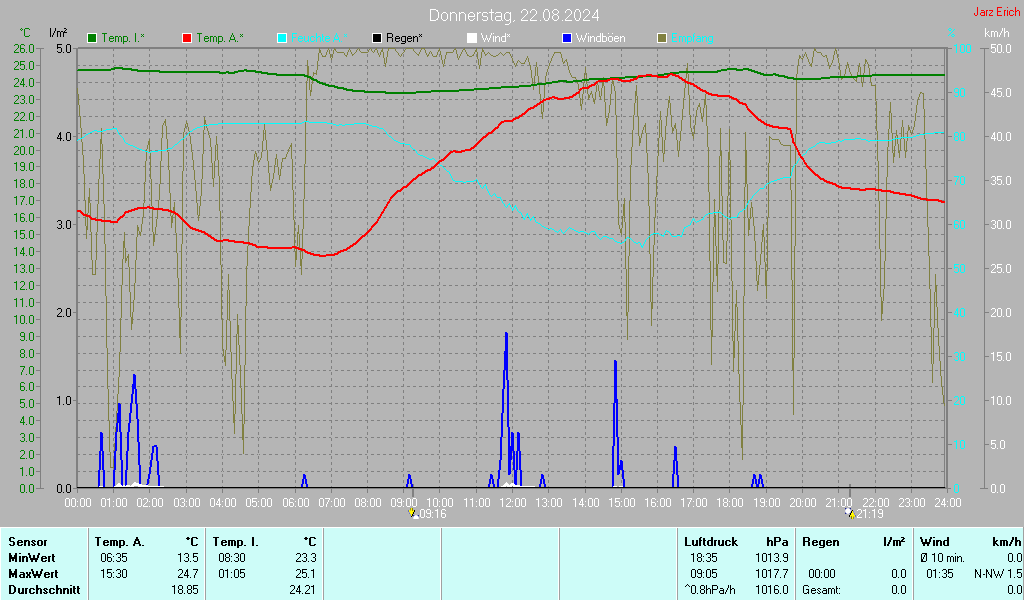This screenshot has width=1024, height=600.
Task: Click the 'Temp. I.' column header in the table
Action: tap(235, 542)
